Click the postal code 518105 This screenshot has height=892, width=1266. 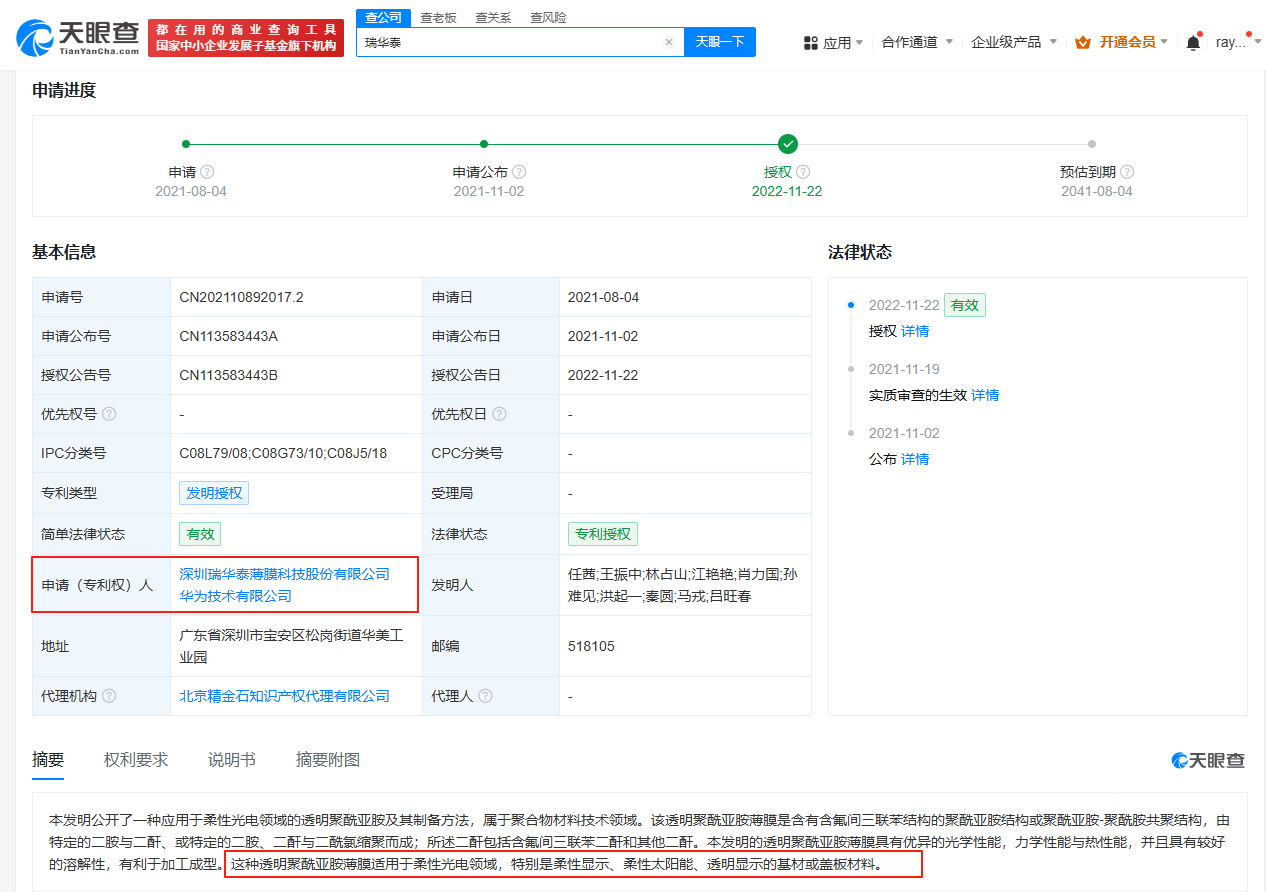coord(591,646)
